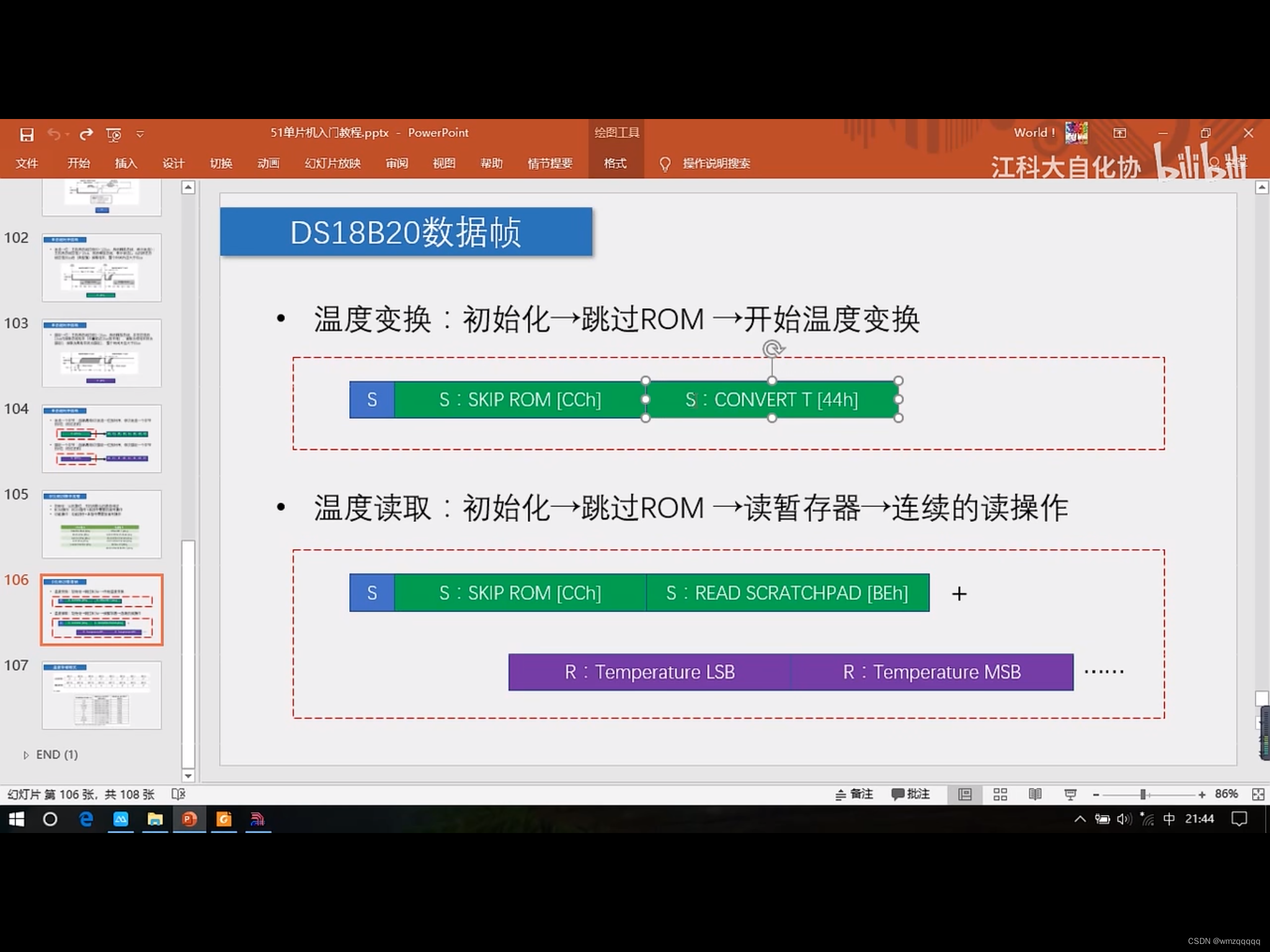Click the zoom in plus button
Viewport: 1270px width, 952px height.
[1202, 795]
